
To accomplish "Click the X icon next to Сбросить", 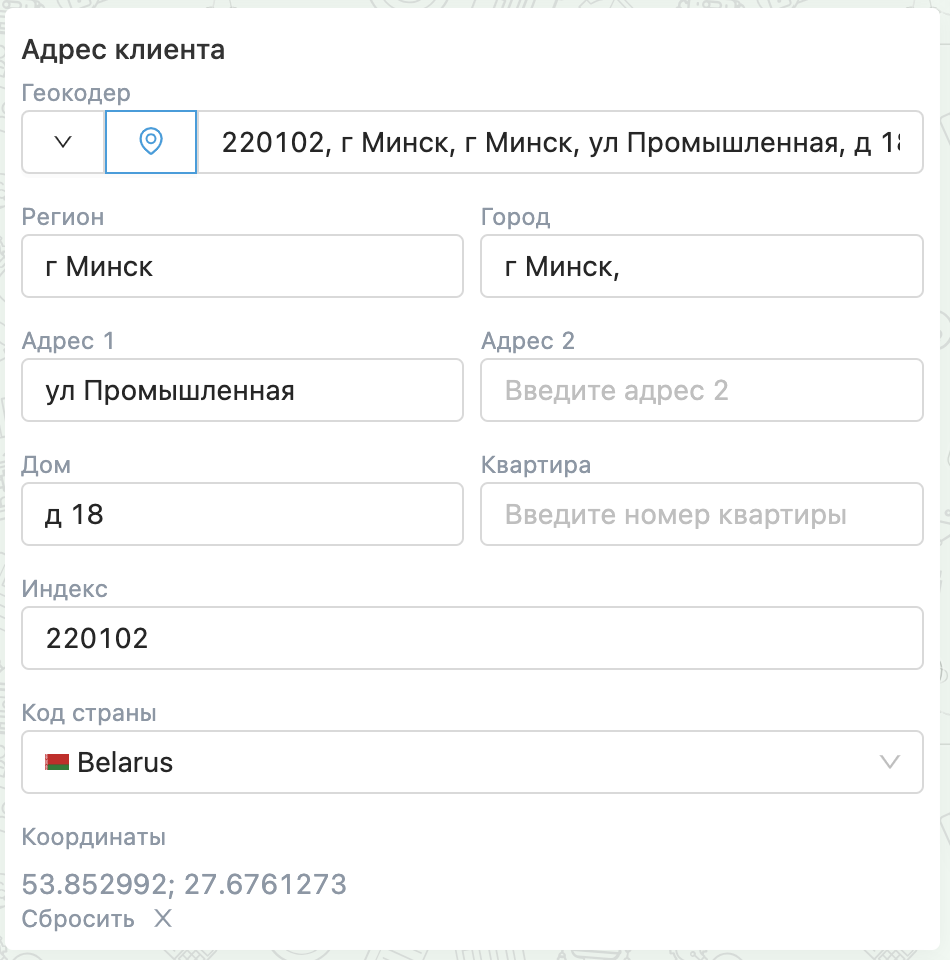I will [x=163, y=918].
